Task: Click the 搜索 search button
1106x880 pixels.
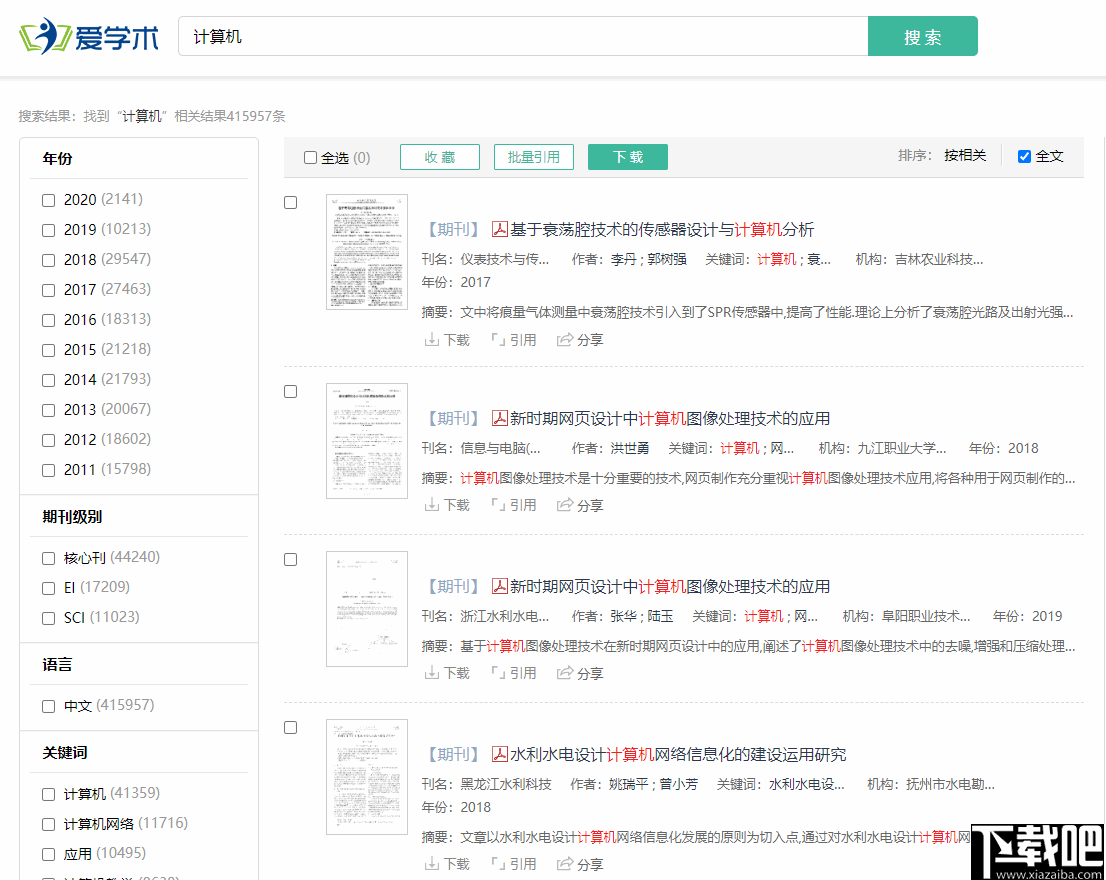Action: pos(922,35)
